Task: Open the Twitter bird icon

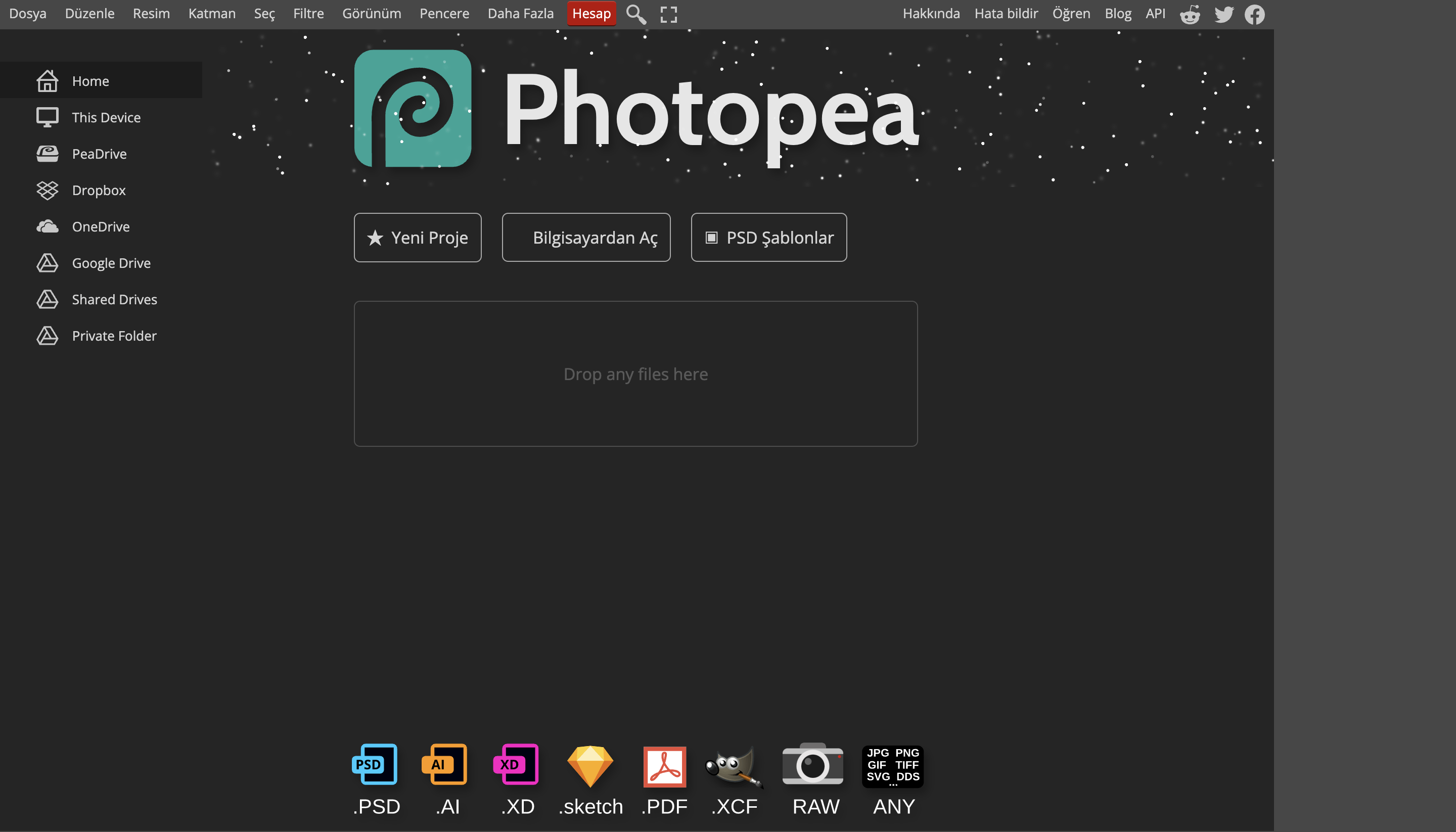Action: click(1223, 14)
